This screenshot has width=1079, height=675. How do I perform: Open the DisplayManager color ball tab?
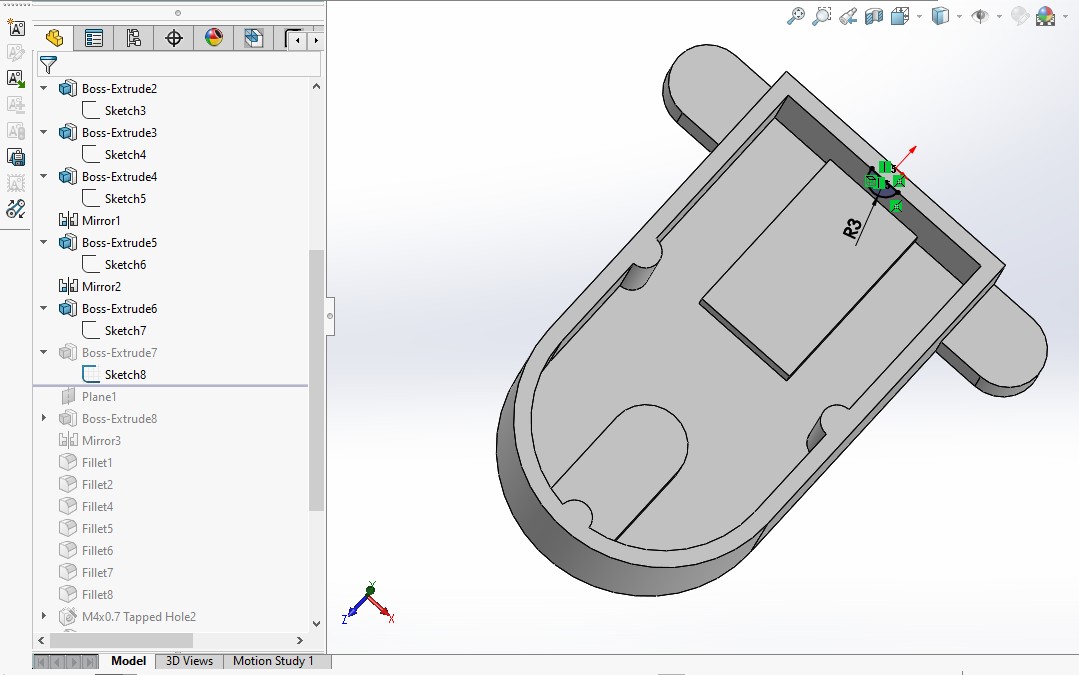(x=213, y=39)
